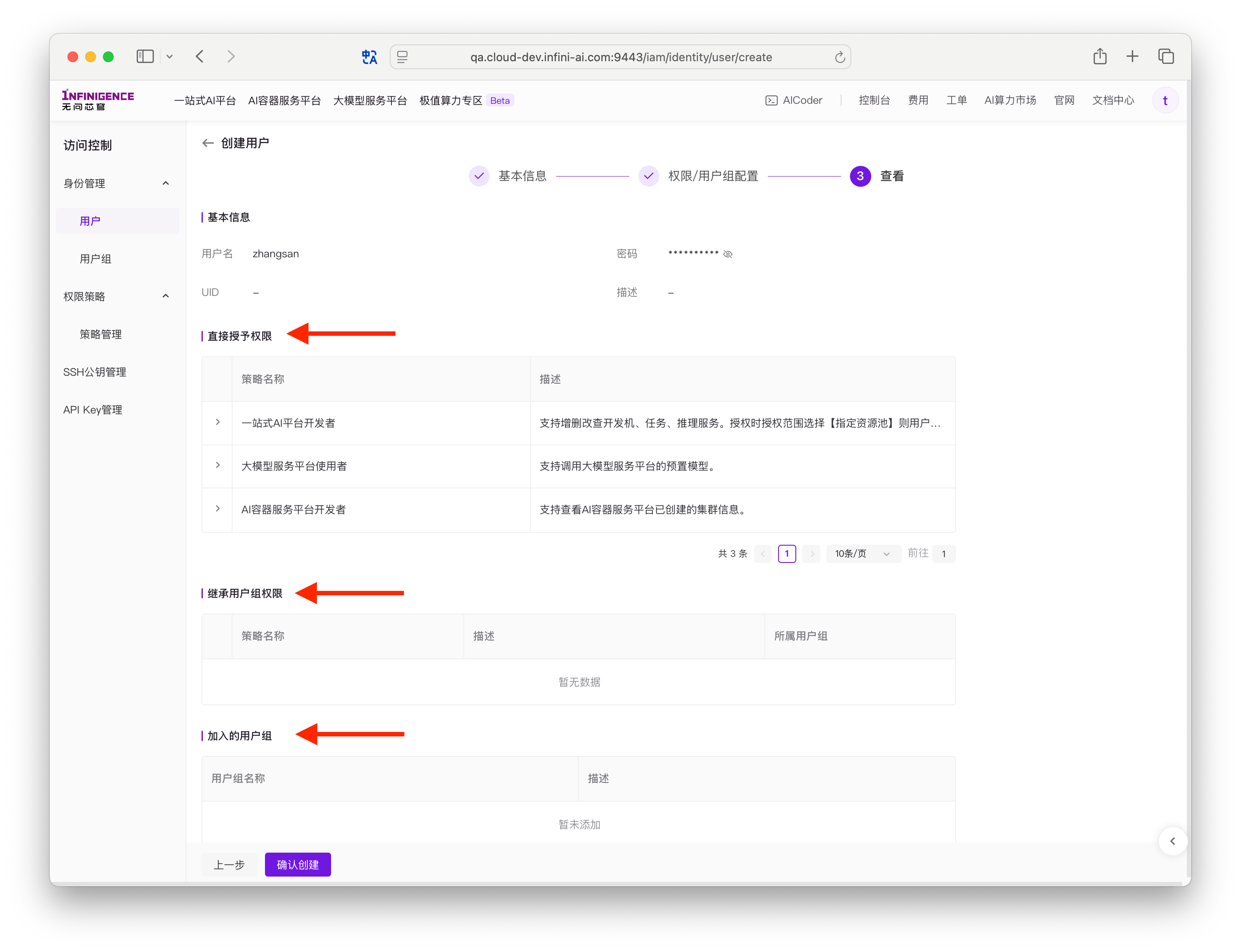Click the user avatar t

tap(1165, 100)
